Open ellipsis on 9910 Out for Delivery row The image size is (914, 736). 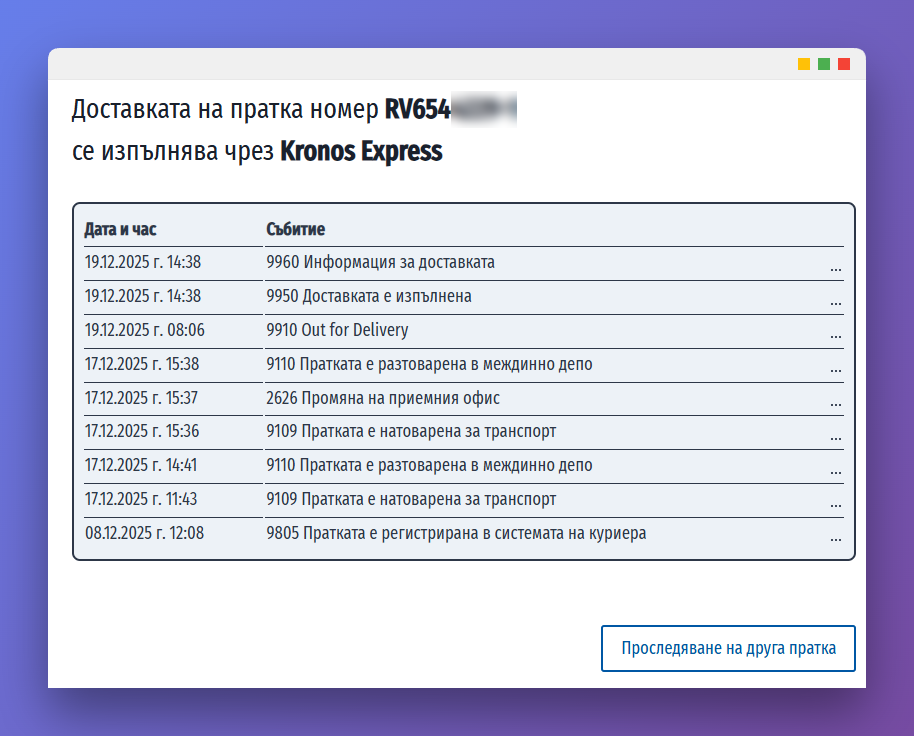coord(835,335)
